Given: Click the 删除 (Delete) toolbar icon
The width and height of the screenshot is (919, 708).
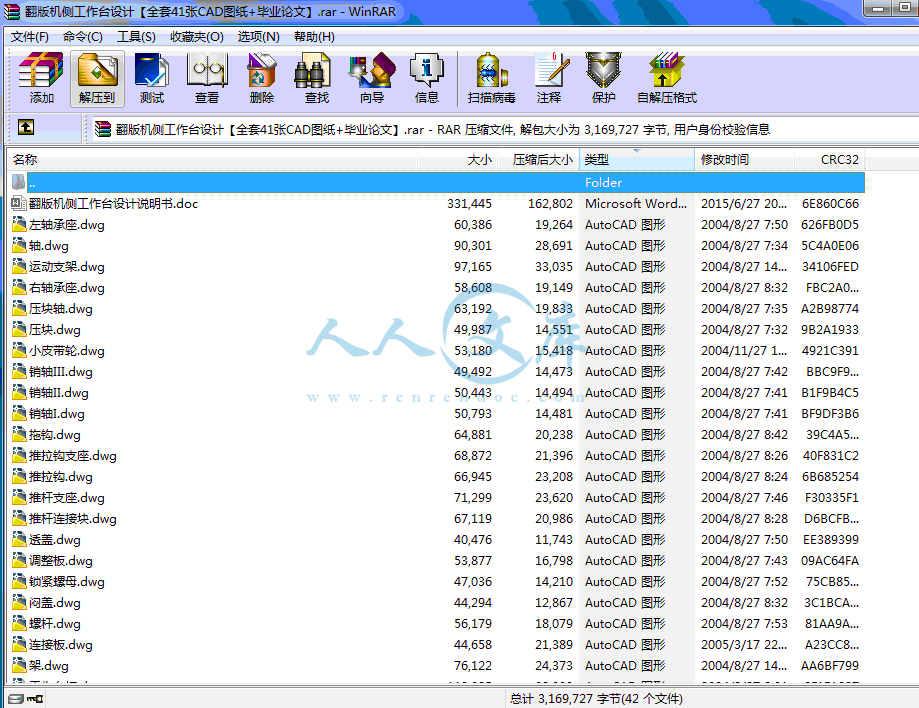Looking at the screenshot, I should click(x=261, y=79).
